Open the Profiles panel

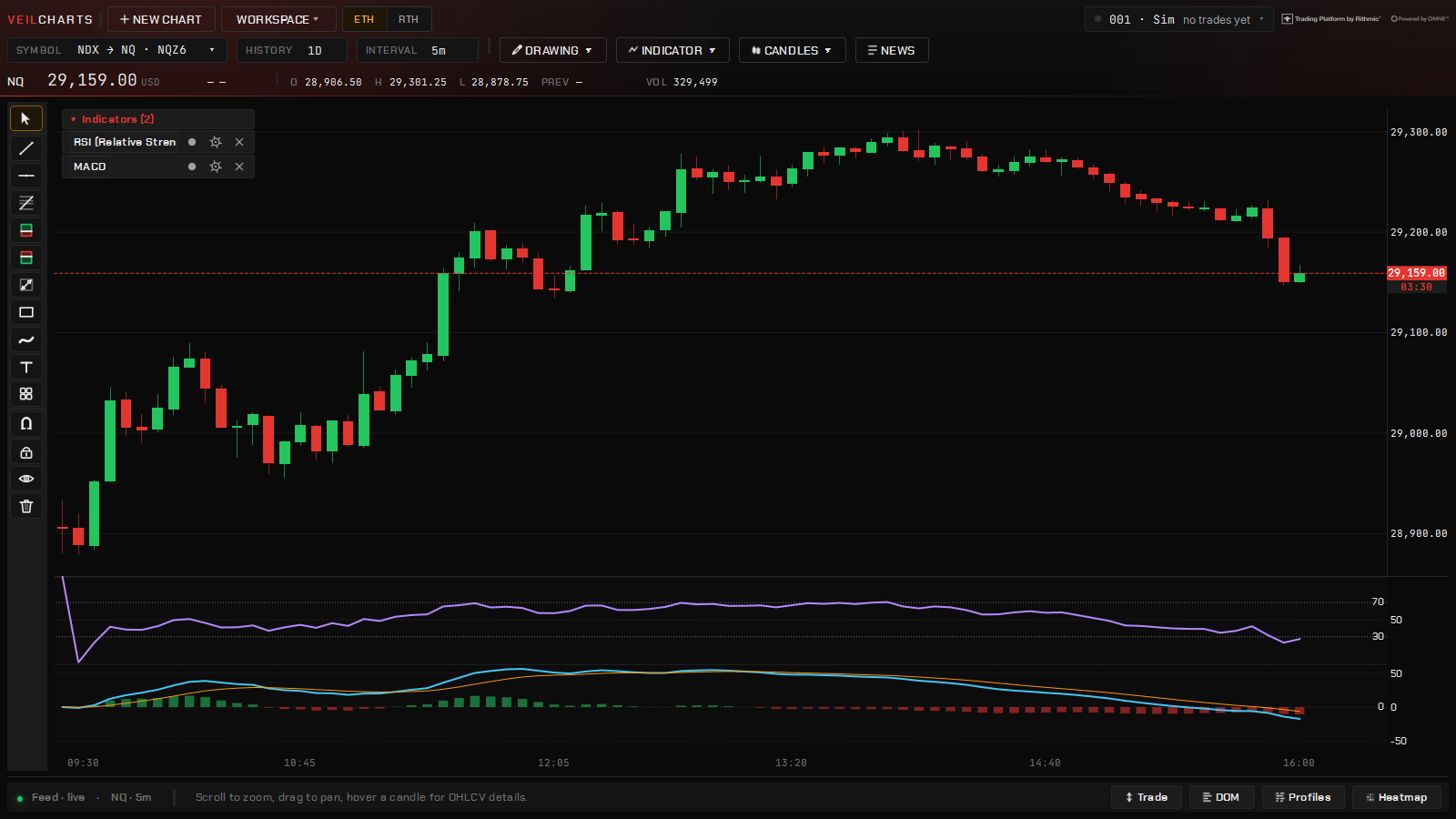[1303, 797]
